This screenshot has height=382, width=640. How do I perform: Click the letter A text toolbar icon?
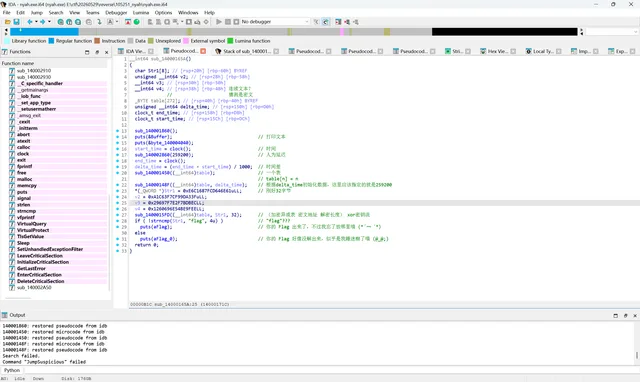(110, 22)
